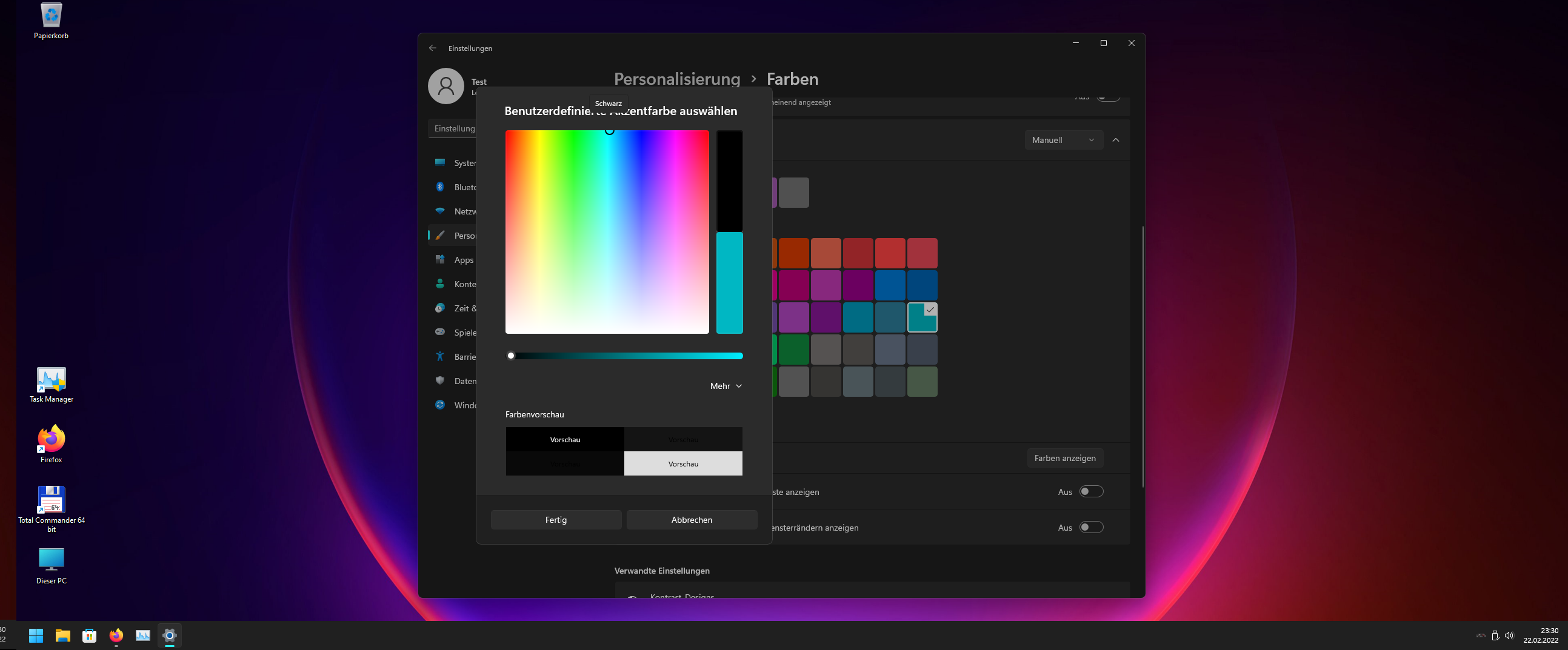Select the Papierkorb desktop icon
Viewport: 1568px width, 650px height.
click(x=51, y=21)
